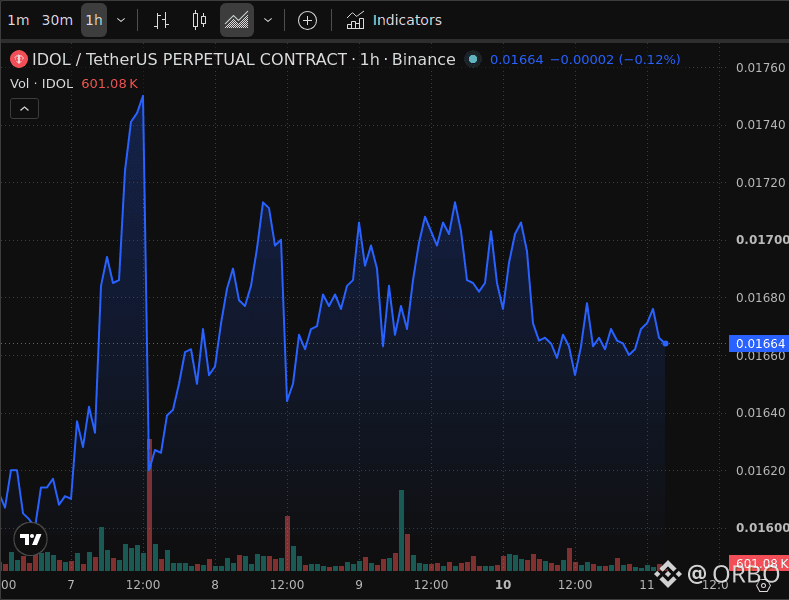The image size is (789, 600).
Task: Click the 0.01600 price axis label
Action: pos(762,528)
